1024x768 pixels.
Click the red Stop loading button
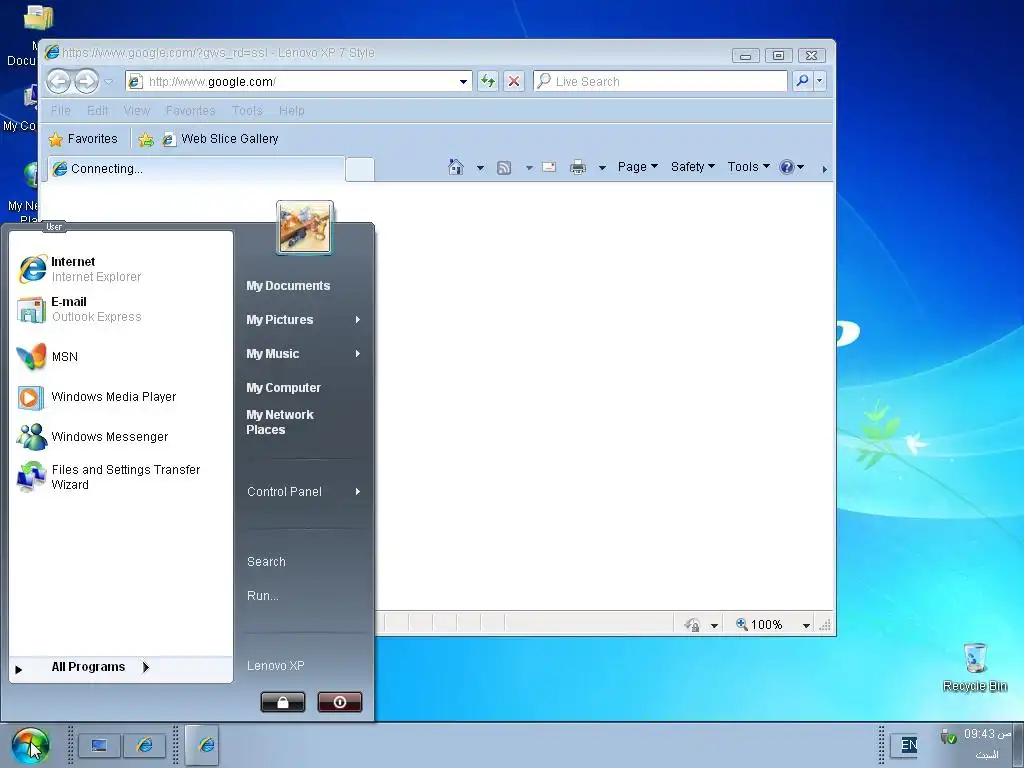[x=514, y=81]
